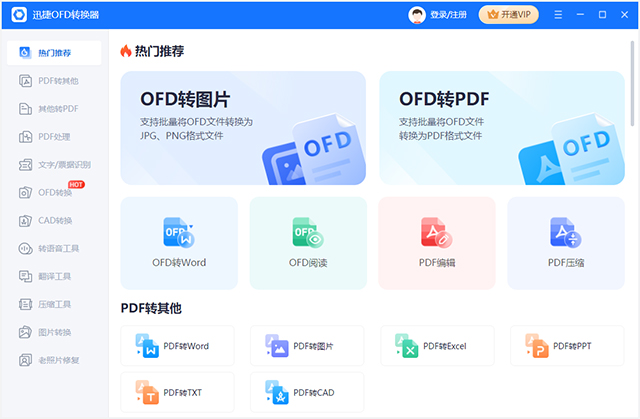This screenshot has width=640, height=419.
Task: Click the OFD转Word icon
Action: 179,232
